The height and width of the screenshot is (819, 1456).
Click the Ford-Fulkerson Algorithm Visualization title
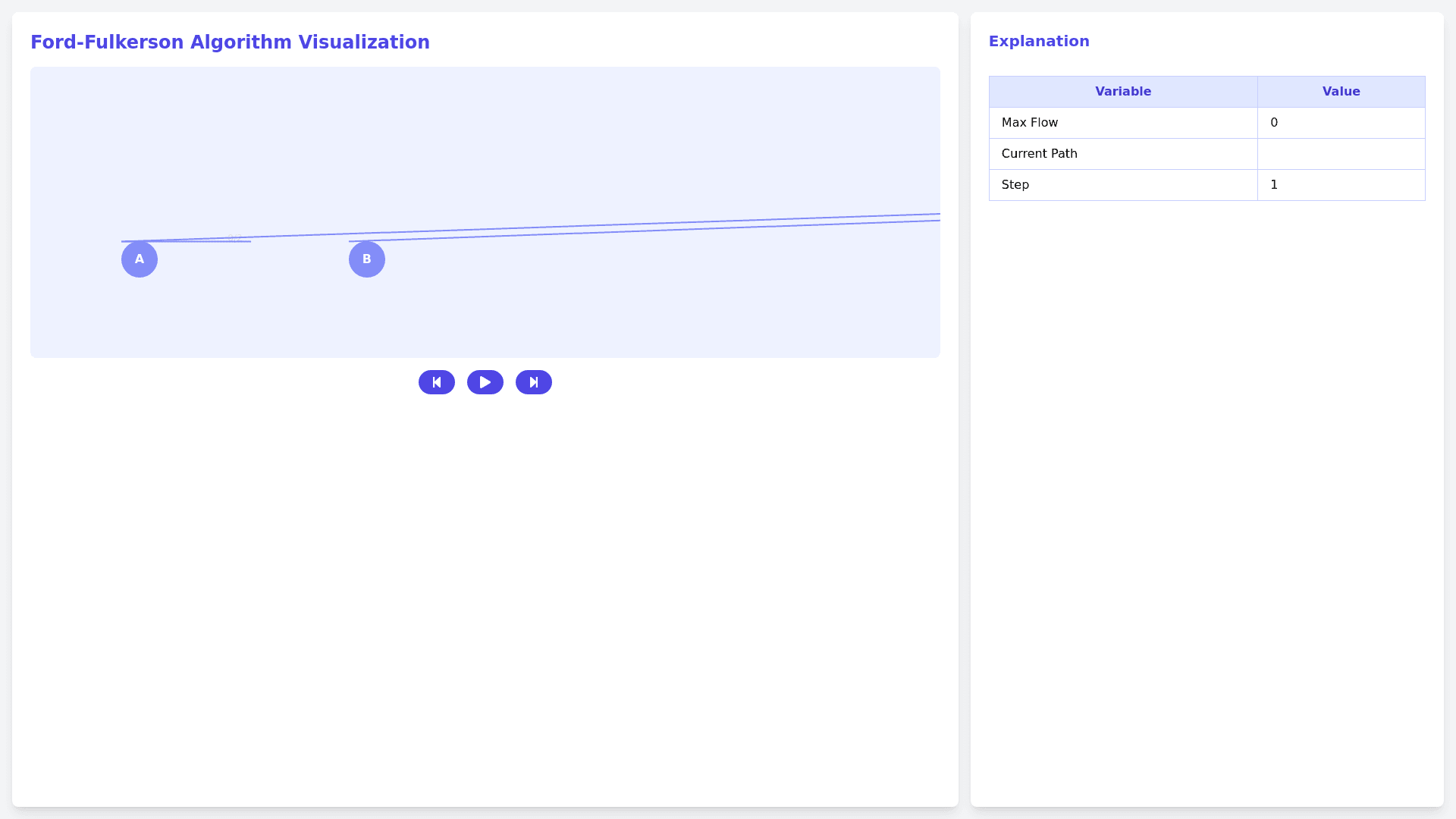(230, 42)
